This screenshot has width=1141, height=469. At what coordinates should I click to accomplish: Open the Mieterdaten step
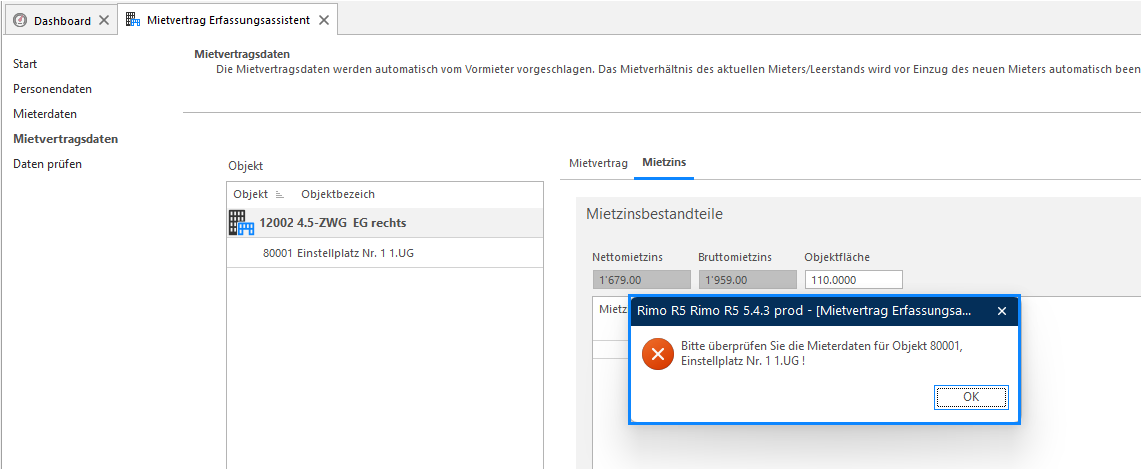click(45, 114)
